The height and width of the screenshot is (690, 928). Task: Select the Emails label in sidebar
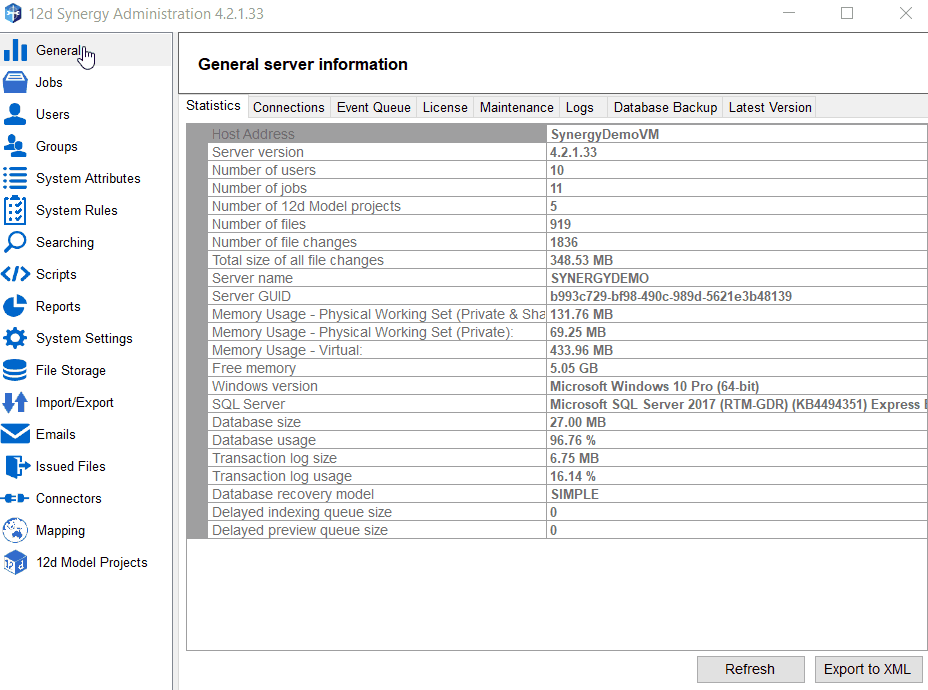pyautogui.click(x=56, y=434)
